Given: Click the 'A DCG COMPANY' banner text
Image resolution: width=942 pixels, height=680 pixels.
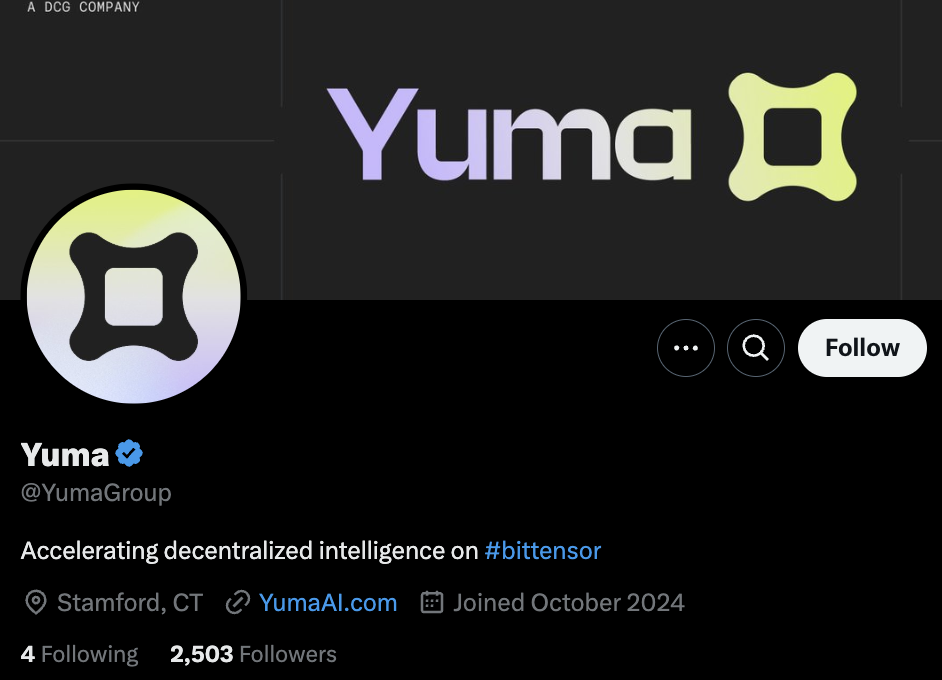Looking at the screenshot, I should 83,8.
